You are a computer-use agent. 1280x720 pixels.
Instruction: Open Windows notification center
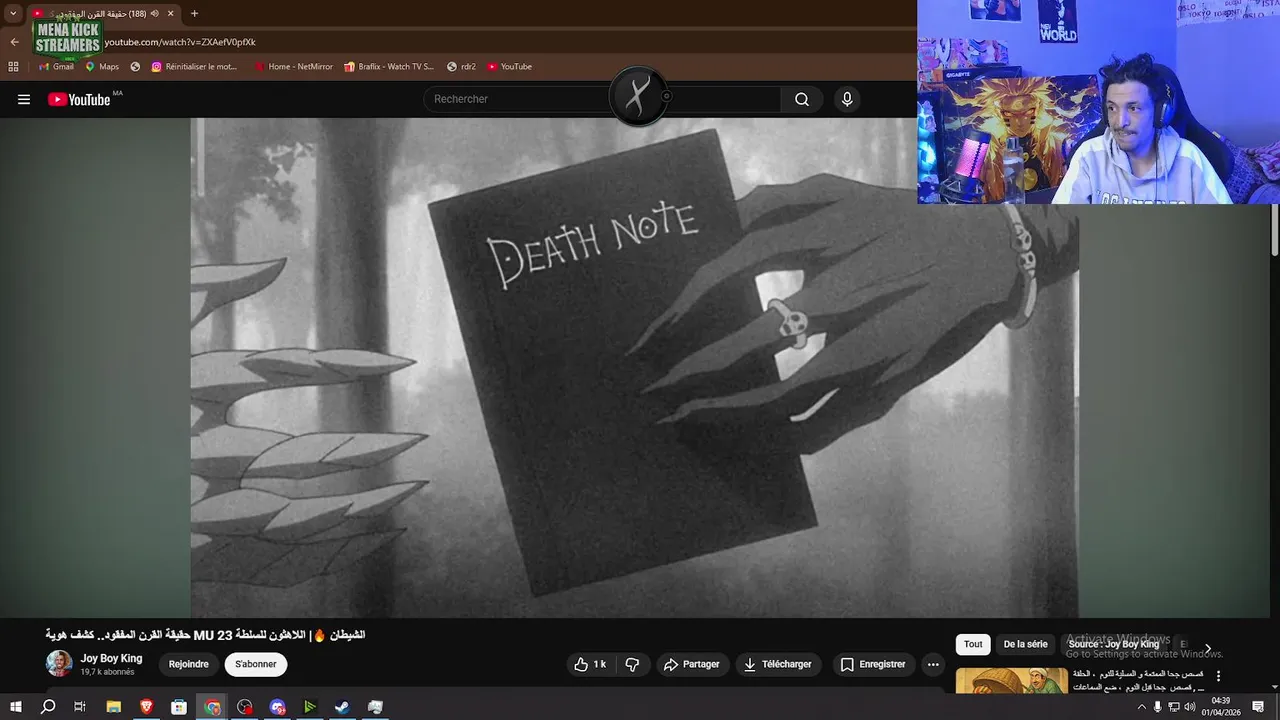tap(1258, 707)
